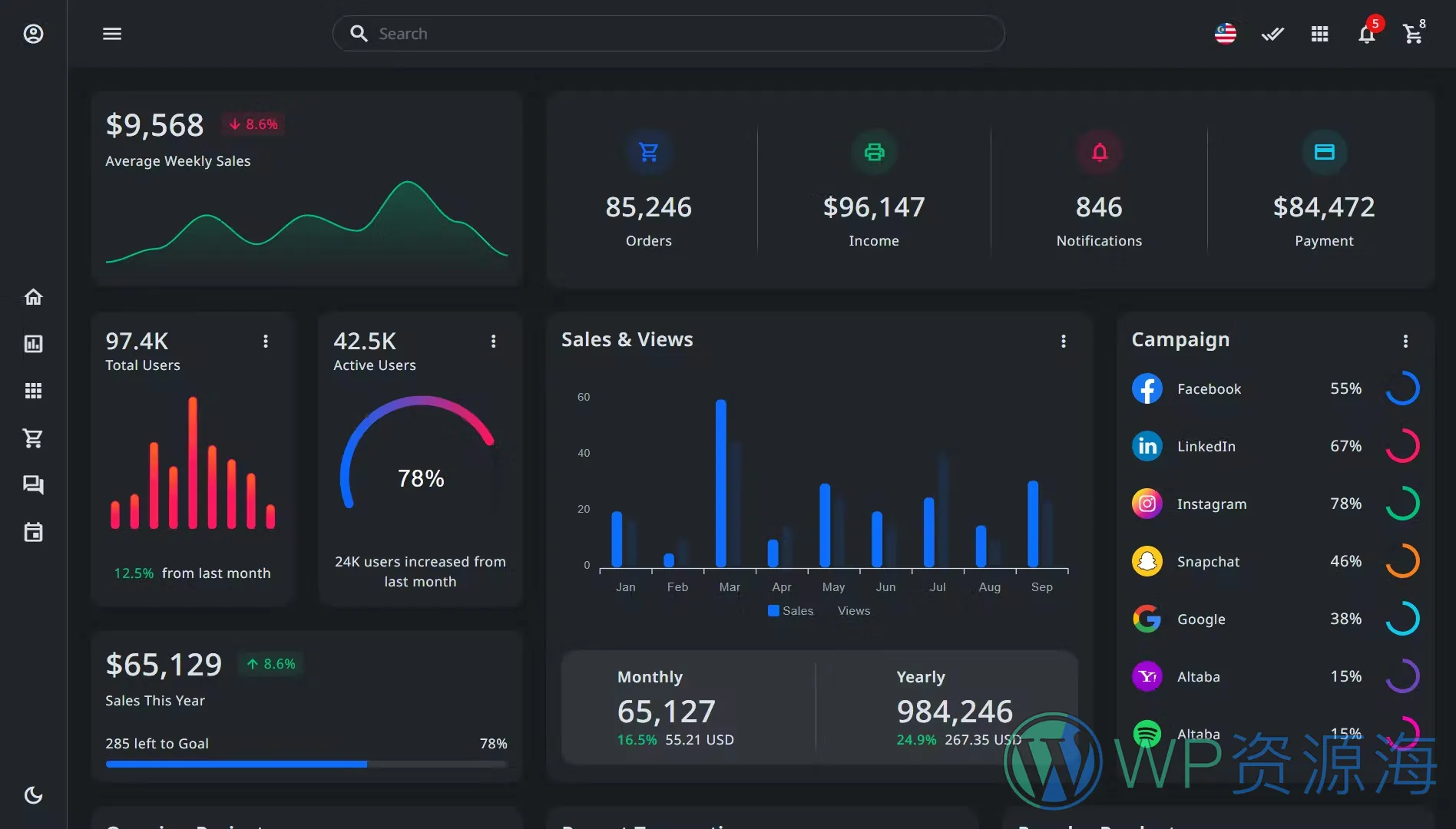Open the sidebar apps grid icon
The height and width of the screenshot is (829, 1456).
(33, 391)
